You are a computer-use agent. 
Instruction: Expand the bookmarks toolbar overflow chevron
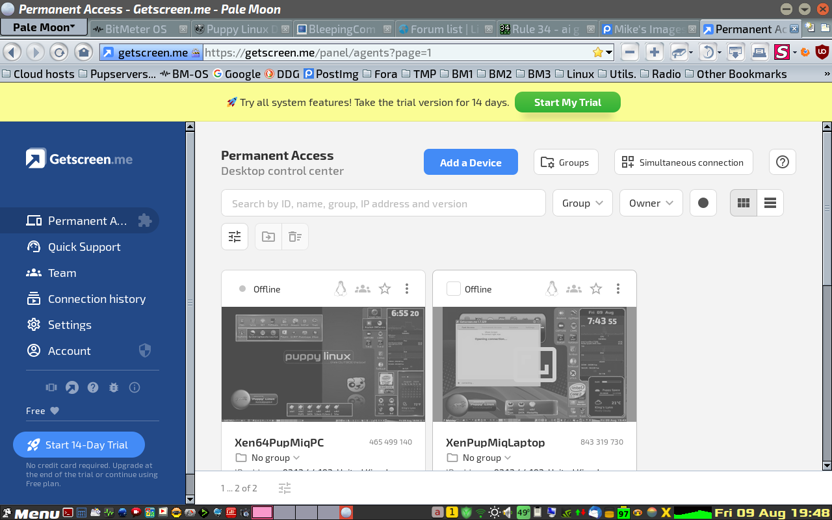point(827,74)
